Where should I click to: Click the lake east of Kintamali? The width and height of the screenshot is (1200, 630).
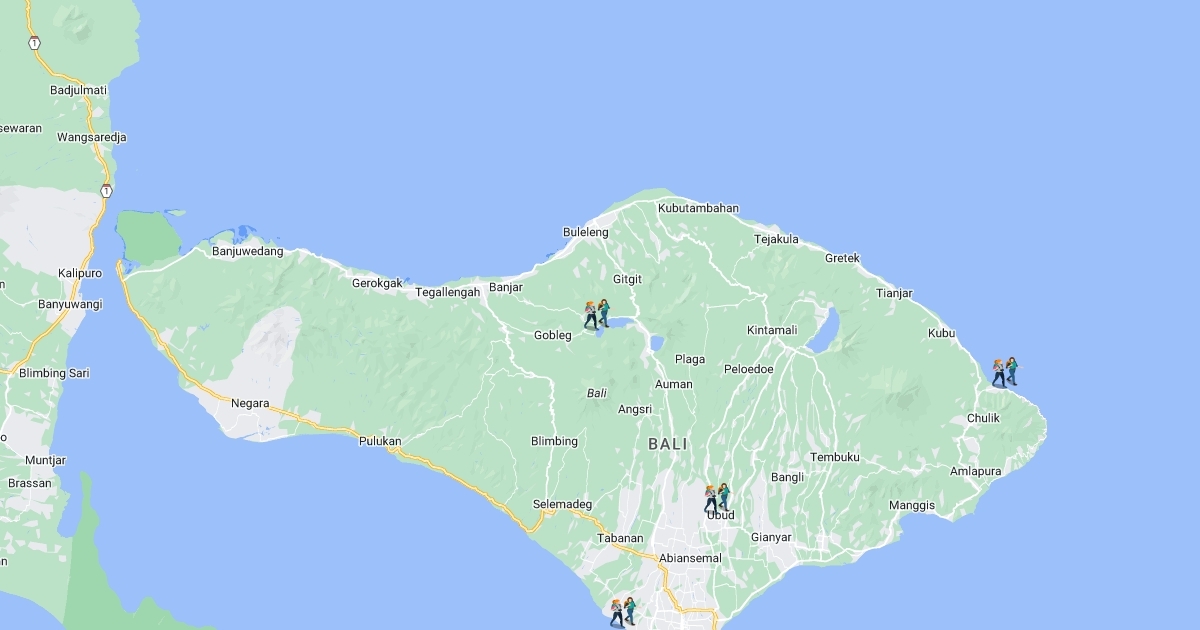823,330
